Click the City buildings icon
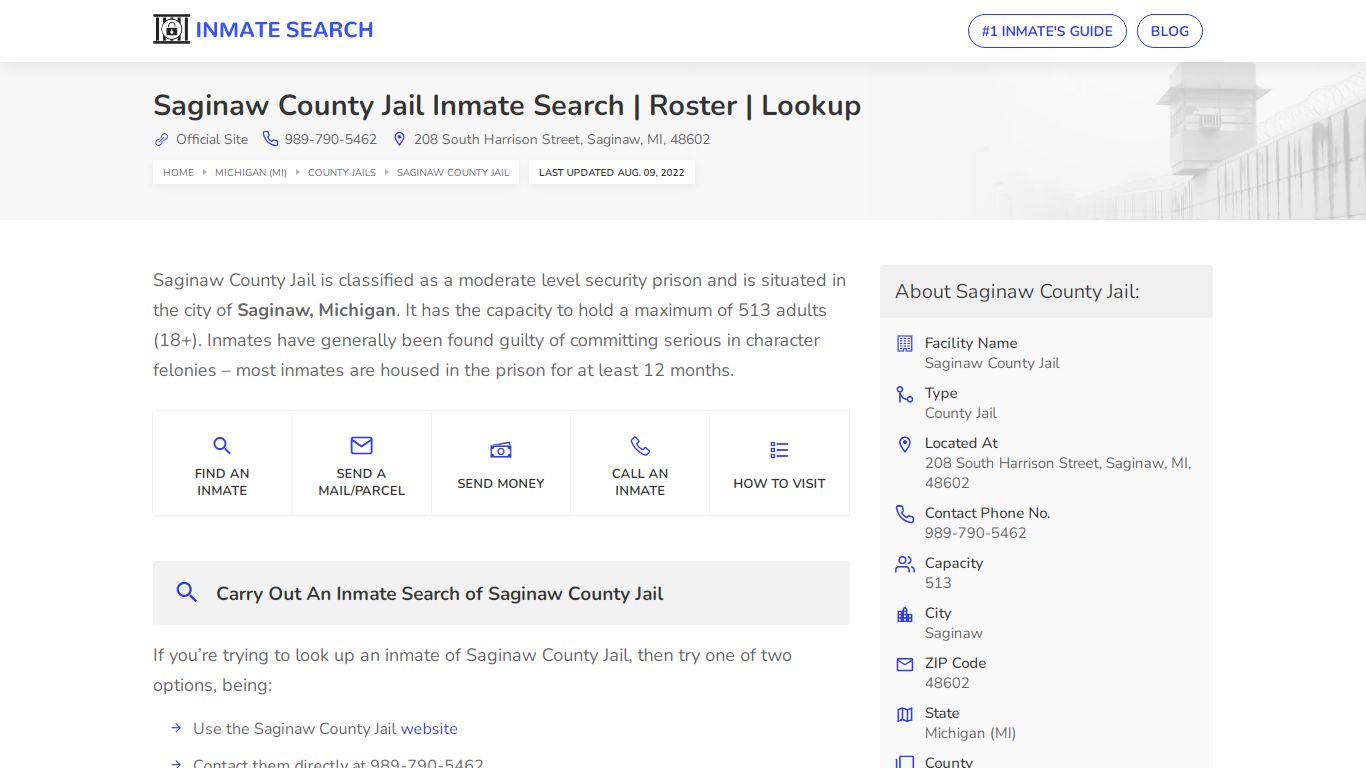Image resolution: width=1366 pixels, height=768 pixels. (x=905, y=614)
